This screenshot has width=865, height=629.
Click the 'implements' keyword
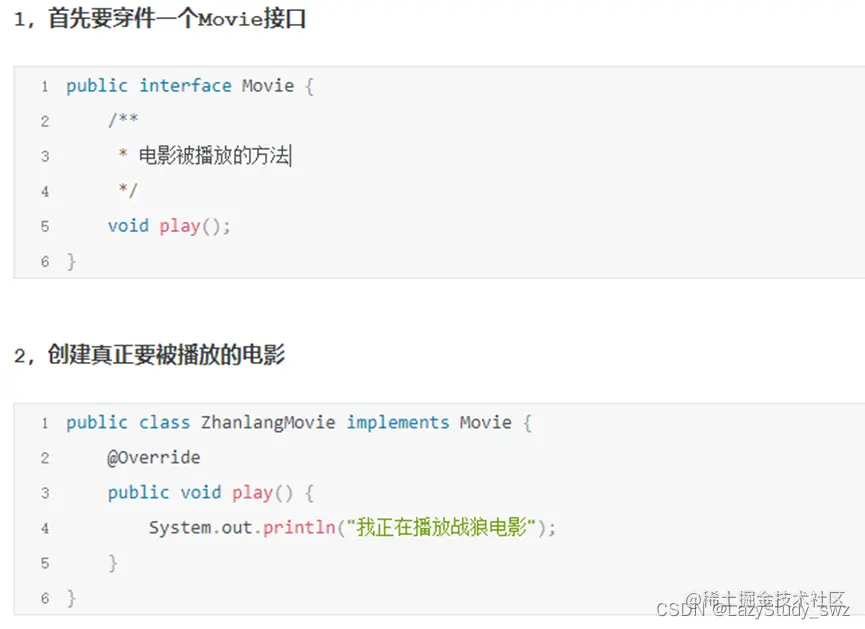pyautogui.click(x=398, y=423)
